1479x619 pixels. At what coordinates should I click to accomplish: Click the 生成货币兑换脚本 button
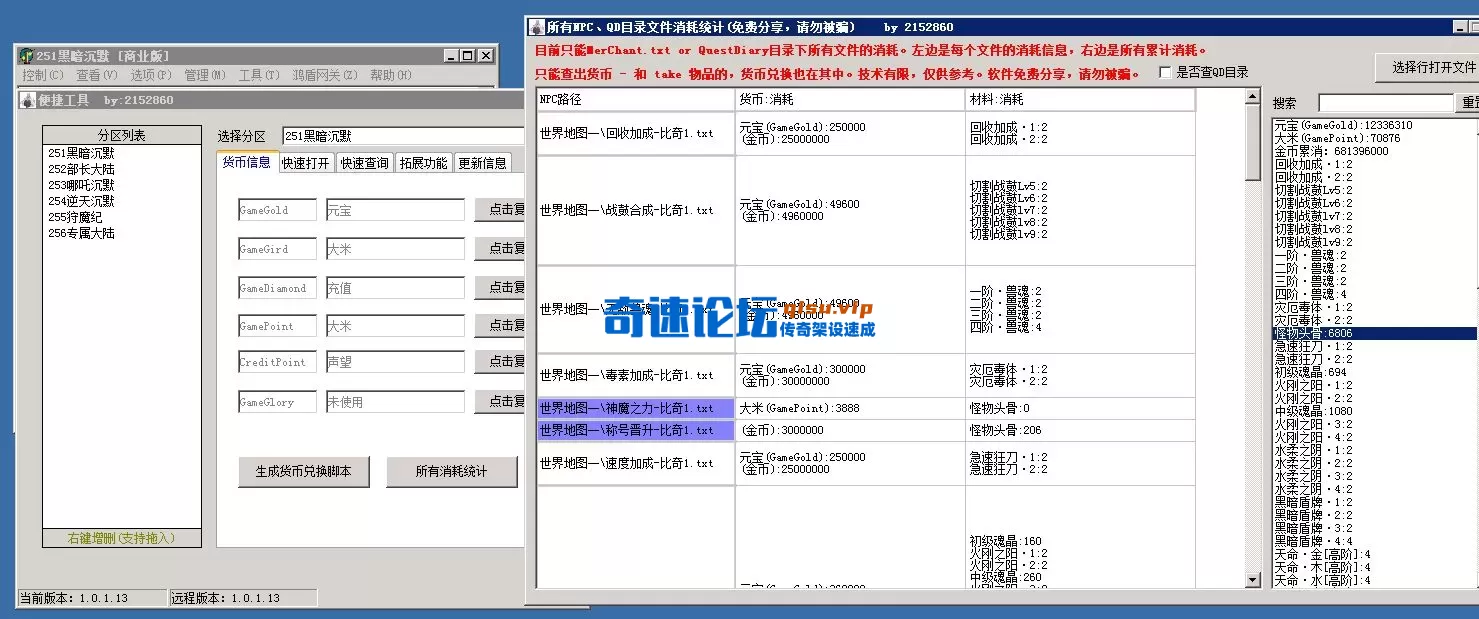coord(305,472)
